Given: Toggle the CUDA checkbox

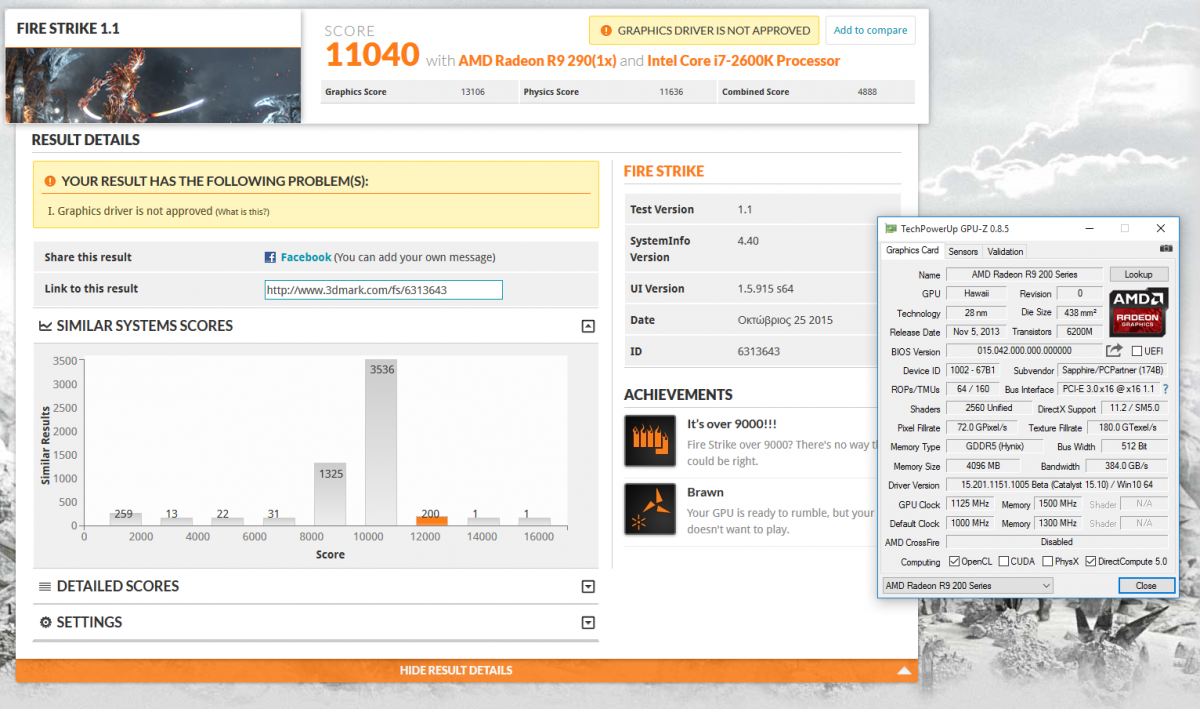Looking at the screenshot, I should tap(1003, 562).
